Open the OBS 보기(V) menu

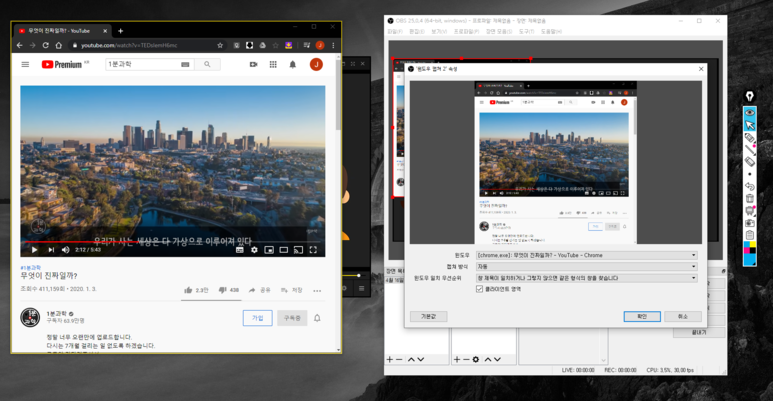(439, 32)
